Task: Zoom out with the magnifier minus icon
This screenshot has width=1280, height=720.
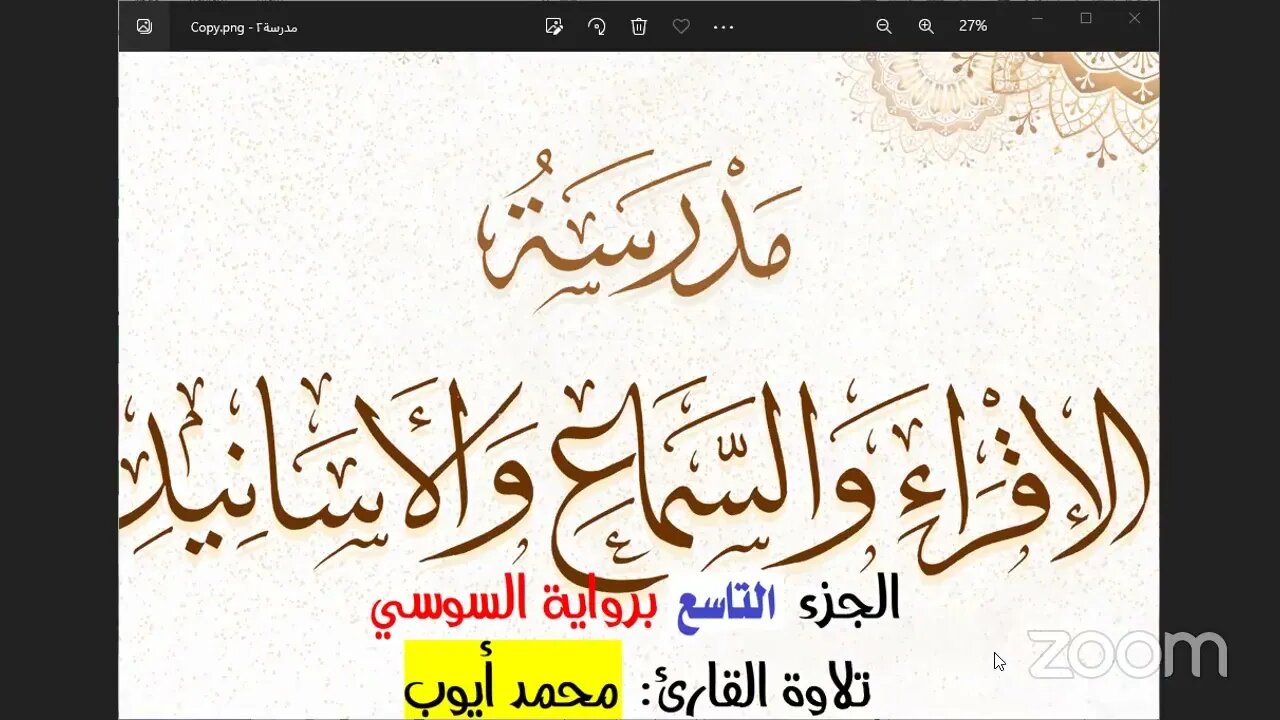Action: click(x=884, y=27)
